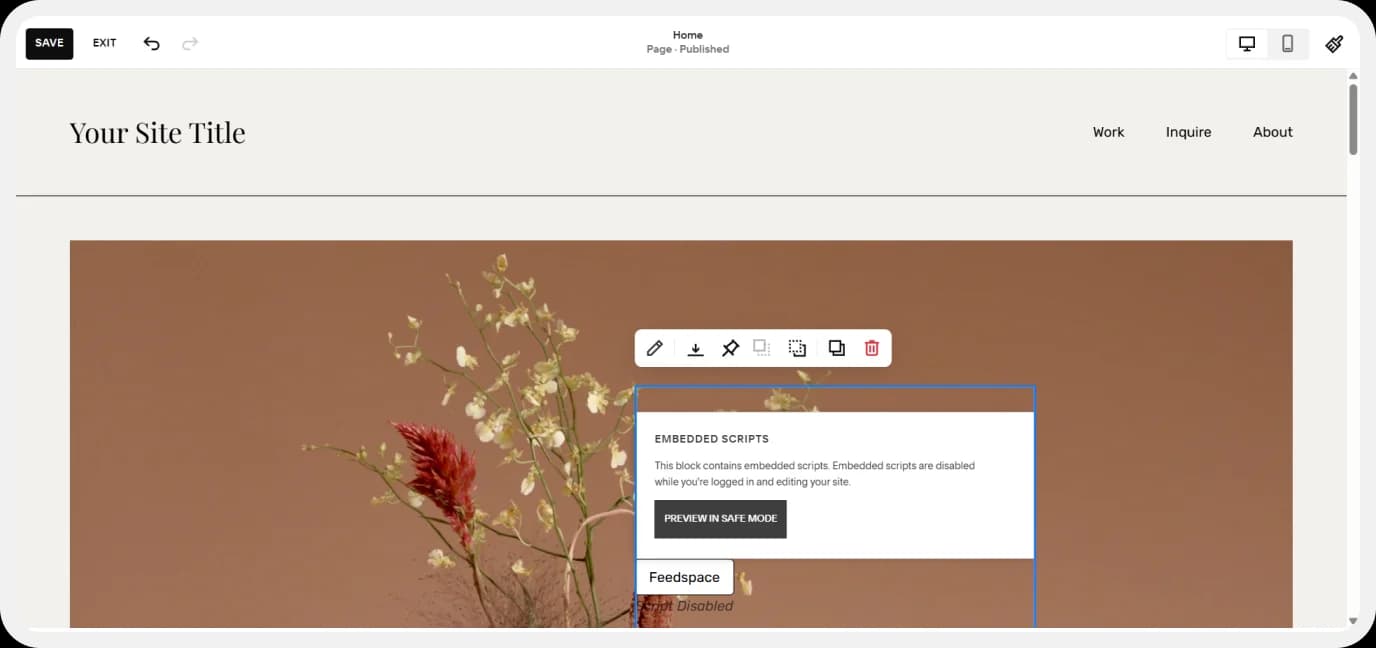Image resolution: width=1376 pixels, height=648 pixels.
Task: Expand the Feedspace widget tab
Action: click(684, 577)
